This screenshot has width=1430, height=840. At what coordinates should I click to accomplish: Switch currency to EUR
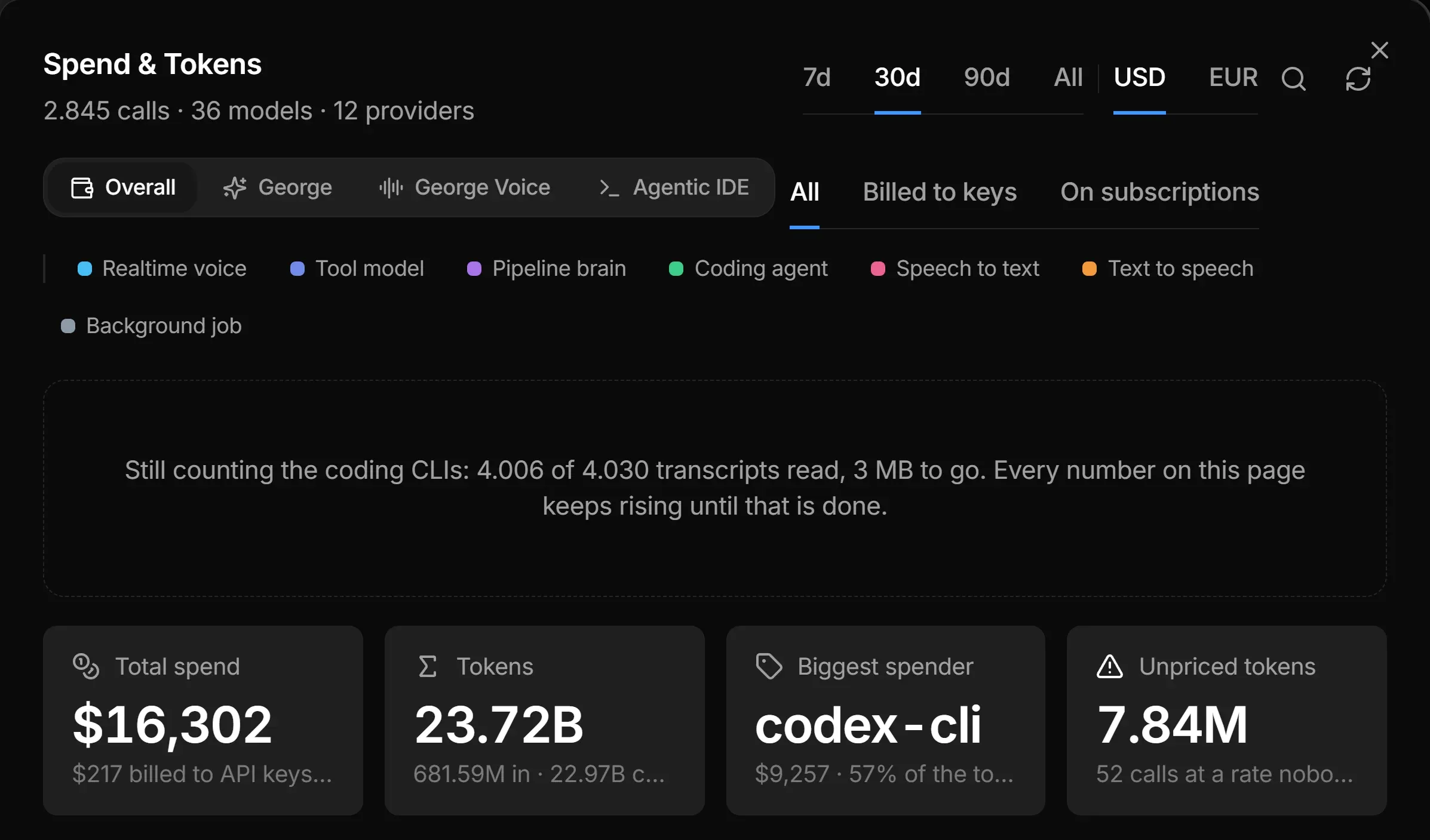tap(1233, 78)
